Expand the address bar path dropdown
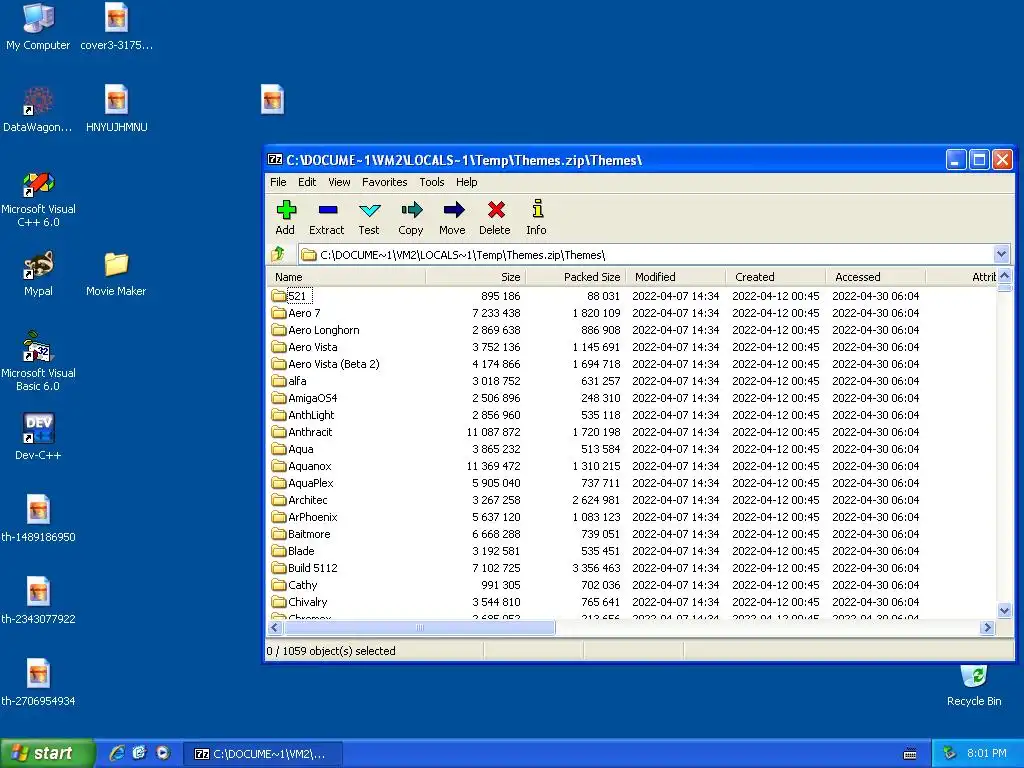Viewport: 1024px width, 768px height. (x=1001, y=254)
